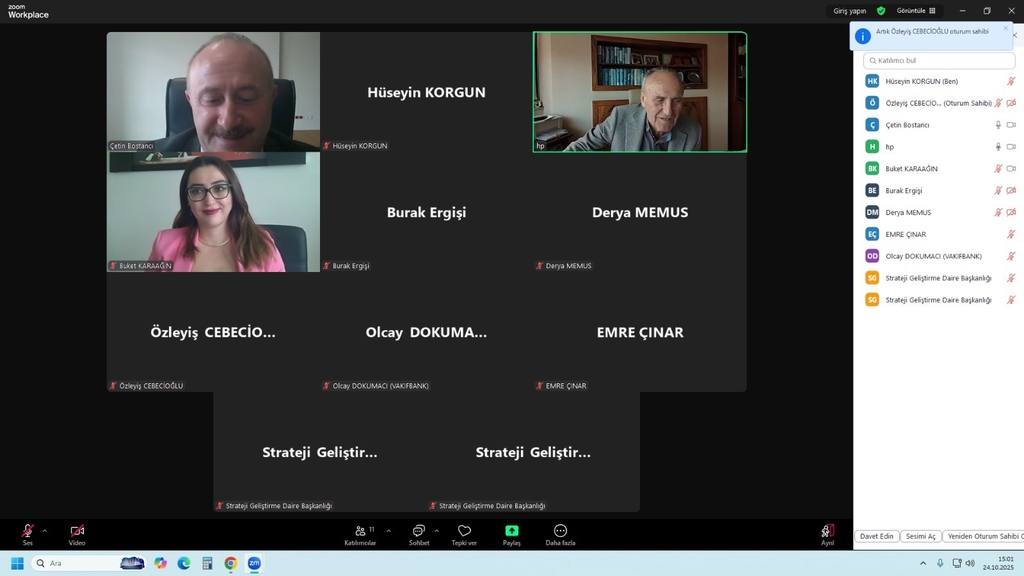Expand the arrow next to Katılımcılar
Screen dimensions: 1024x576
[381, 530]
